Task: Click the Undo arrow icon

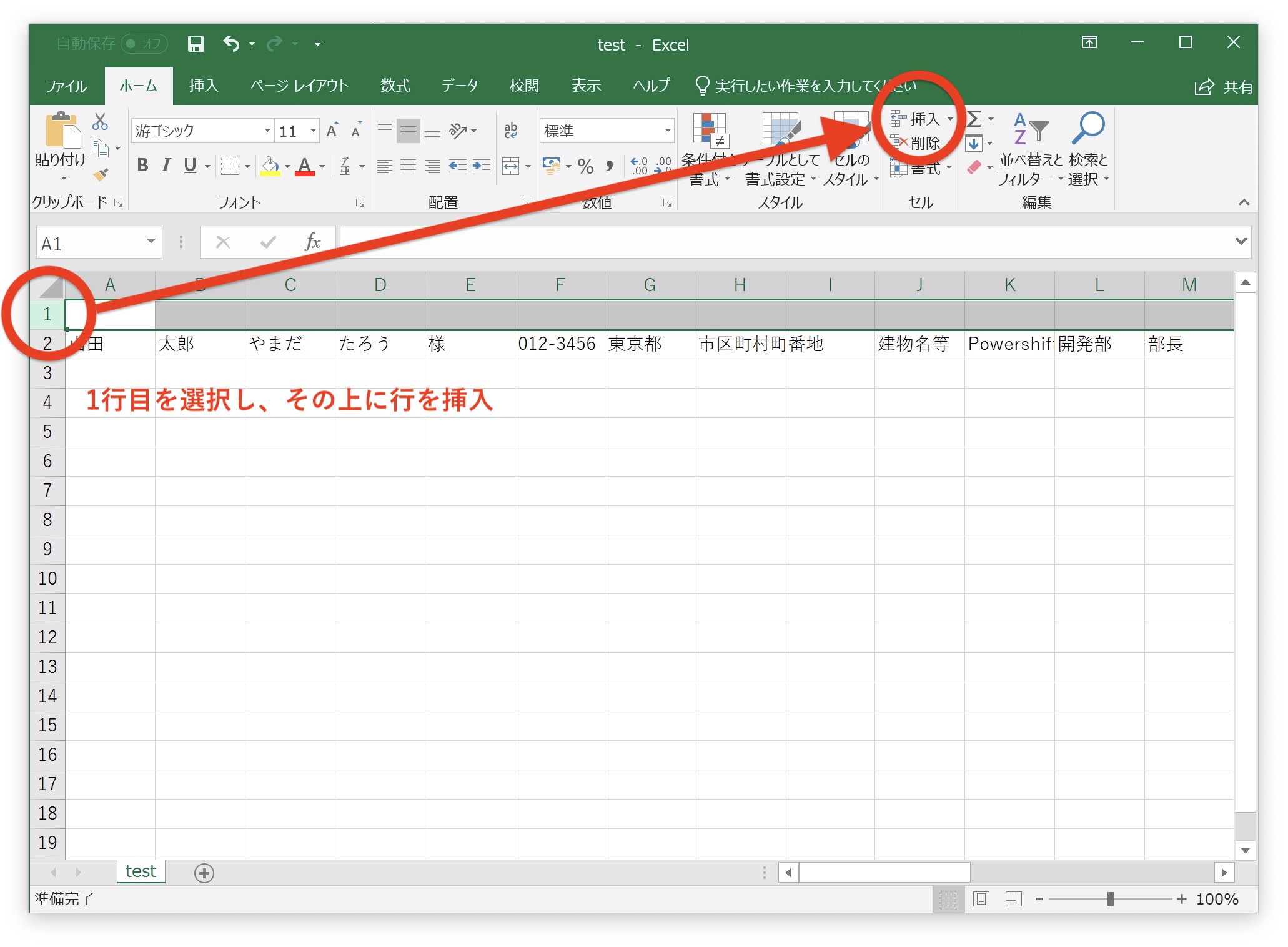Action: coord(231,44)
